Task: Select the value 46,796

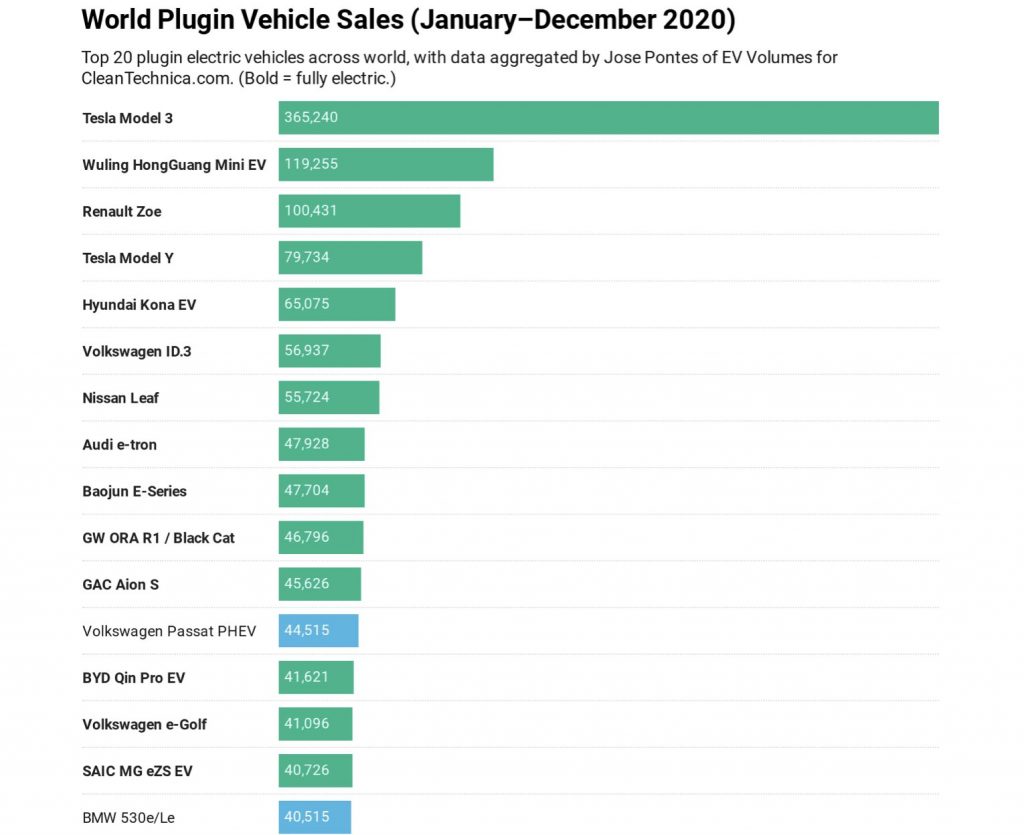Action: 306,537
